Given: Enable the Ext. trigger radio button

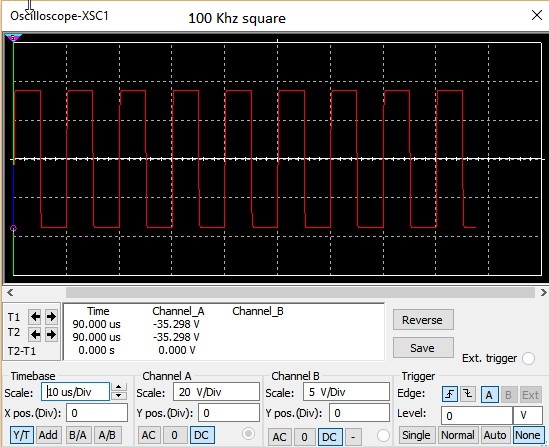Looking at the screenshot, I should point(528,358).
